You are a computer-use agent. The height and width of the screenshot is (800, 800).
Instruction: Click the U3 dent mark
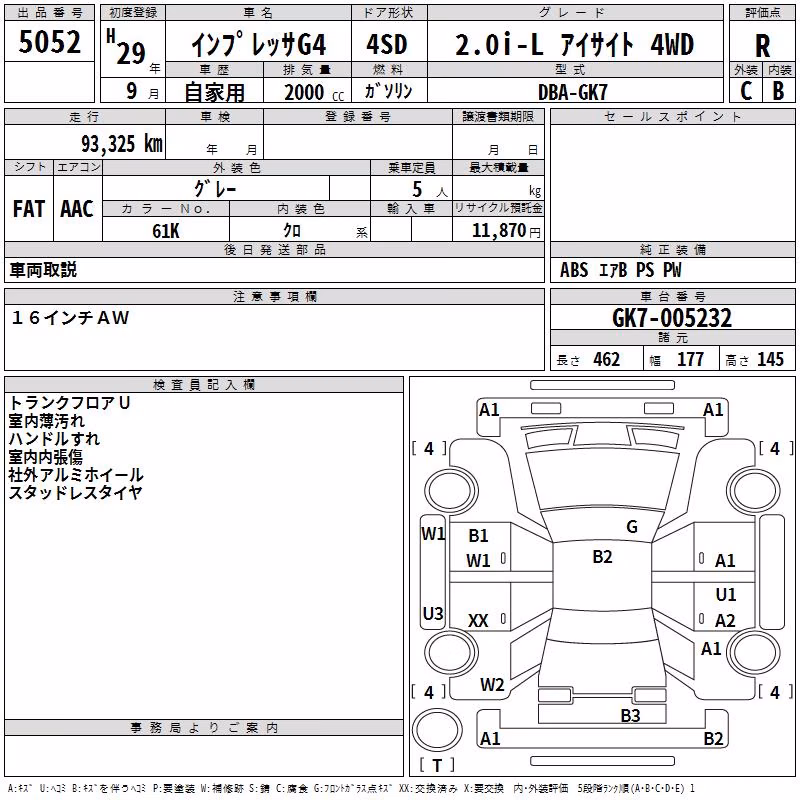433,613
